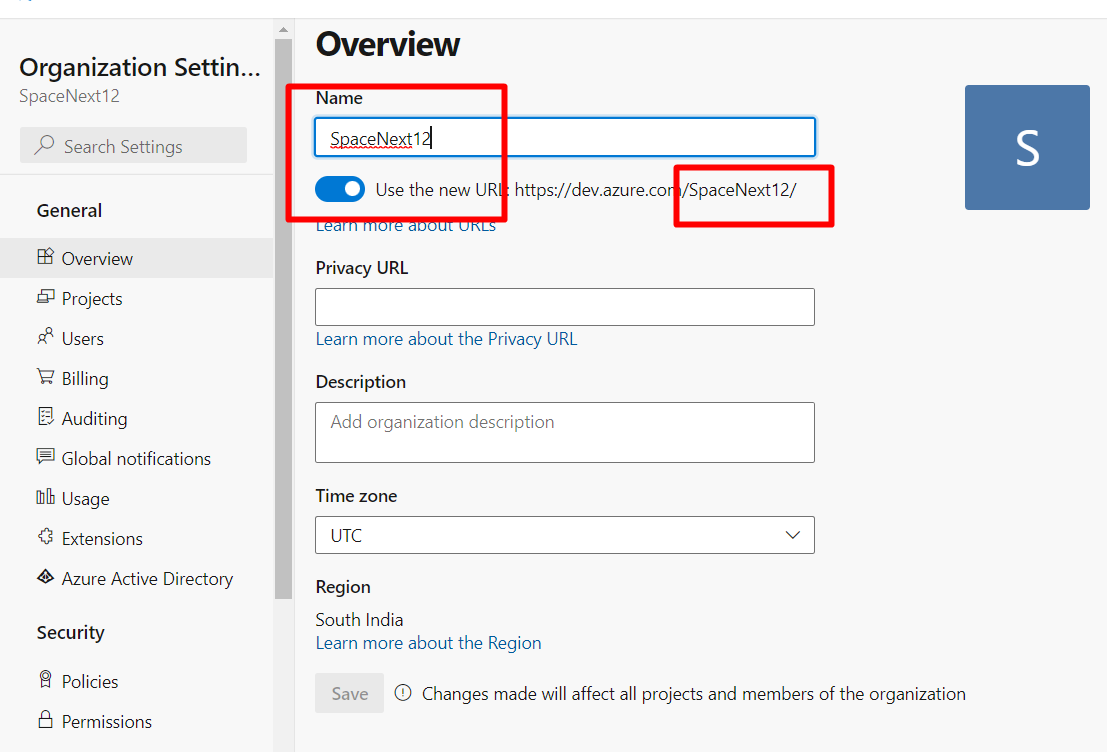This screenshot has width=1107, height=752.
Task: Follow Learn more about the Region link
Action: click(x=429, y=643)
